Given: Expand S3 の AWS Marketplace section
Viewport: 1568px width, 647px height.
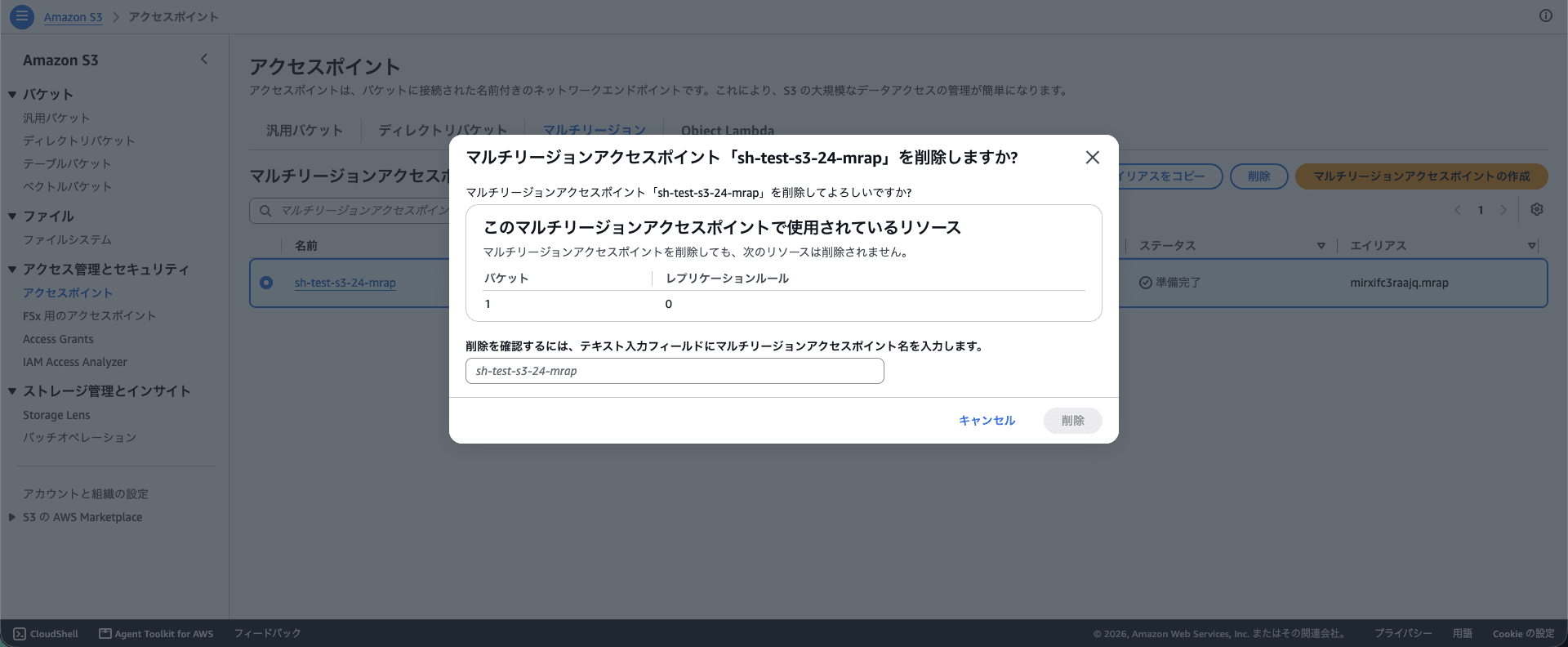Looking at the screenshot, I should pos(12,517).
